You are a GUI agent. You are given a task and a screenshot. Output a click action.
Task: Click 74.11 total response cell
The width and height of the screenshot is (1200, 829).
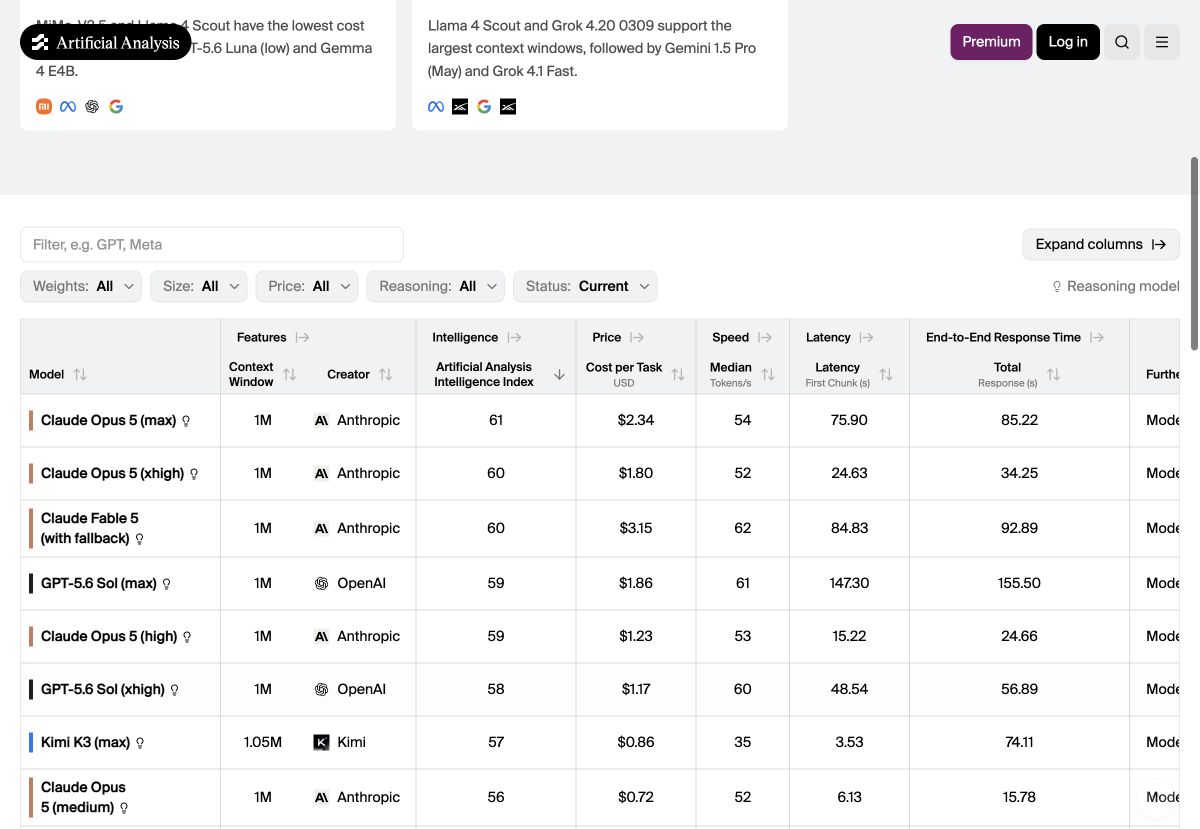tap(1019, 742)
